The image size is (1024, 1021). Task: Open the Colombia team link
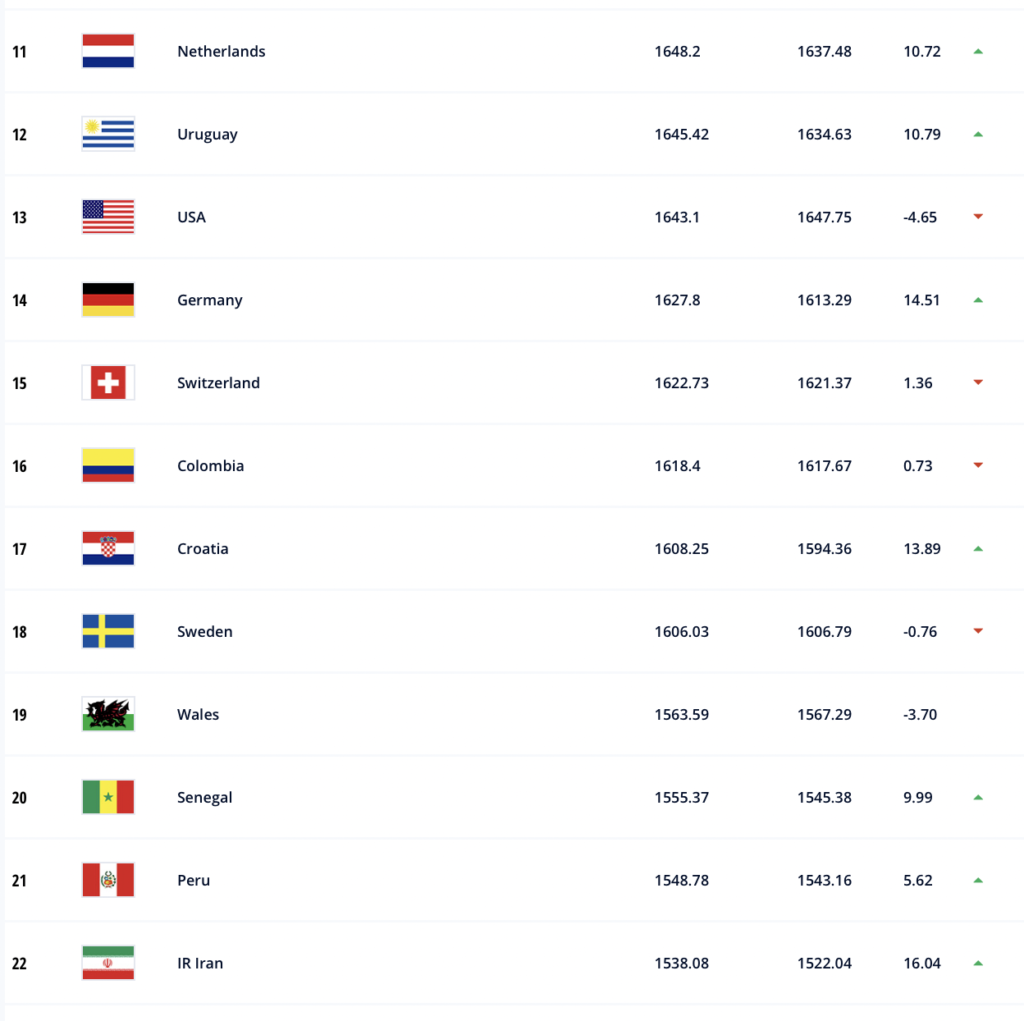pyautogui.click(x=210, y=466)
